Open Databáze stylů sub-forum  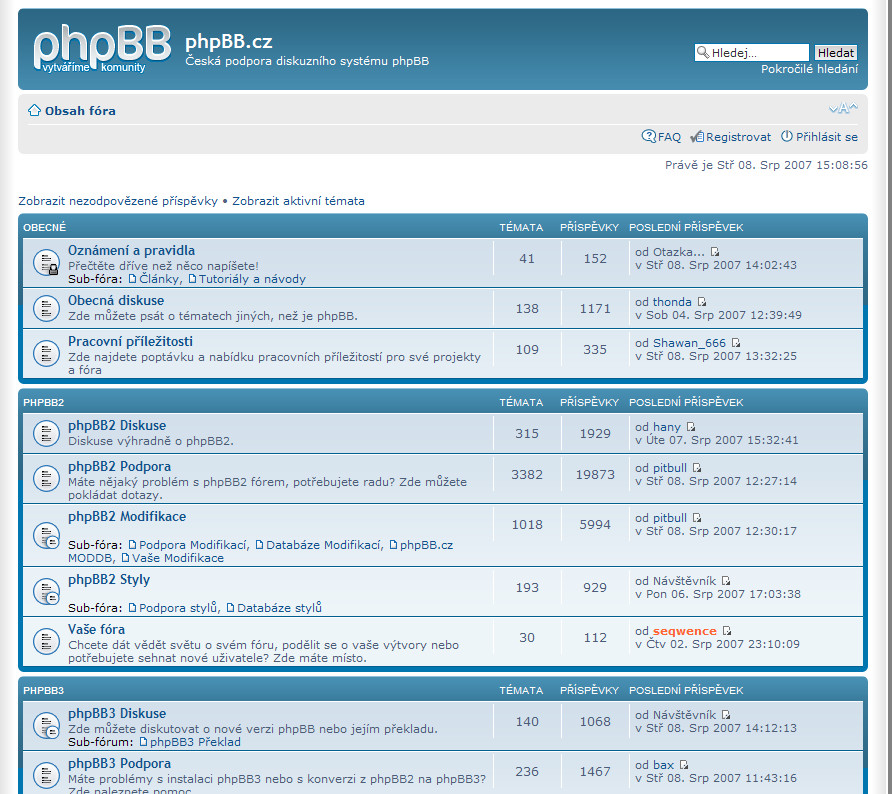click(279, 608)
